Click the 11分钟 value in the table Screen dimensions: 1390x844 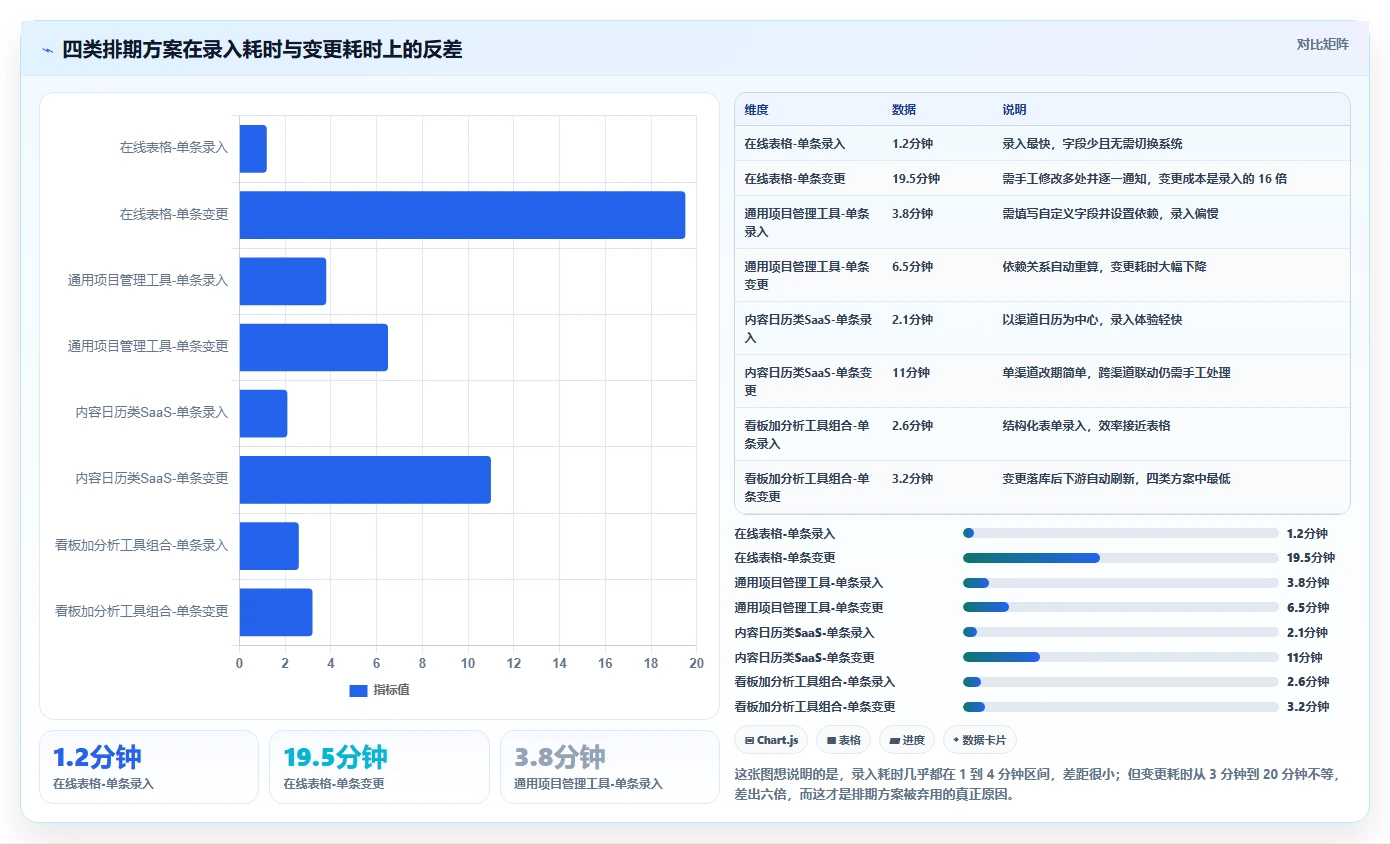tap(910, 373)
